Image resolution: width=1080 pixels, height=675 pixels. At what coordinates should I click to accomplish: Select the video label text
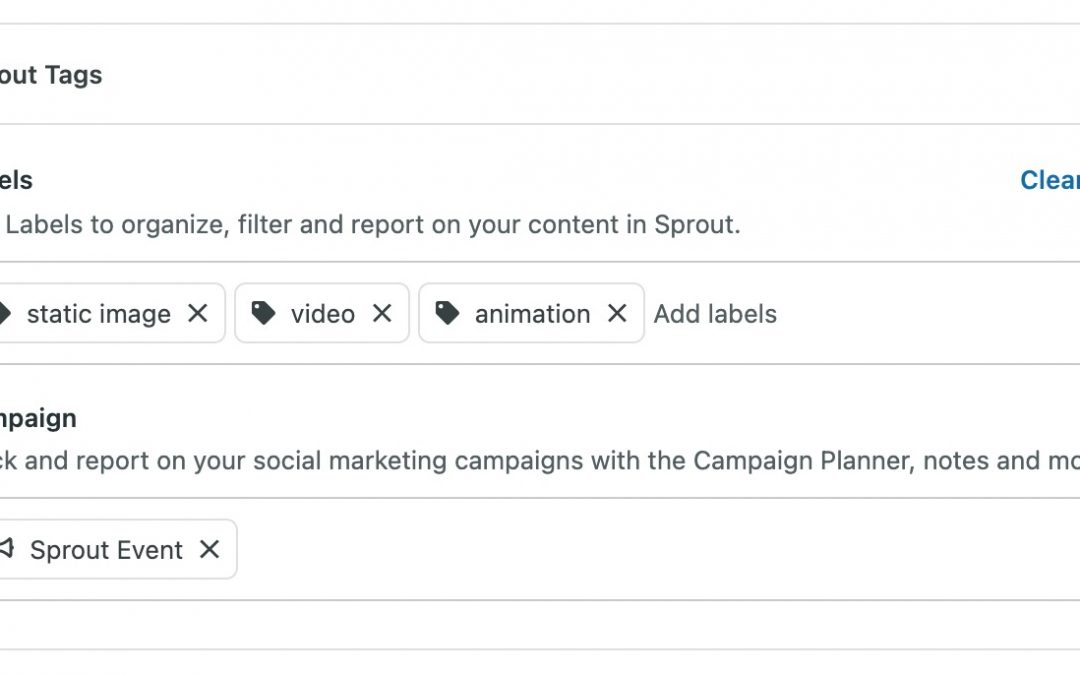click(322, 314)
